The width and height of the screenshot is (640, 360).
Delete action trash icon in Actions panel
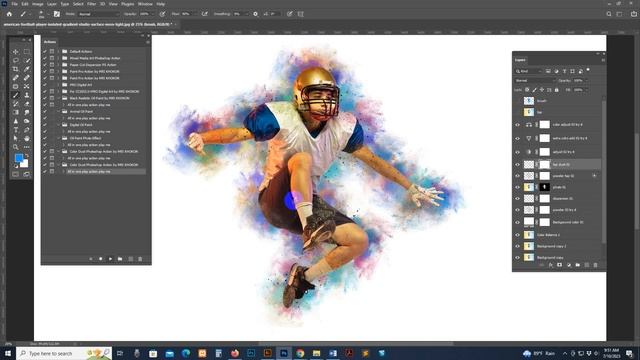(140, 259)
